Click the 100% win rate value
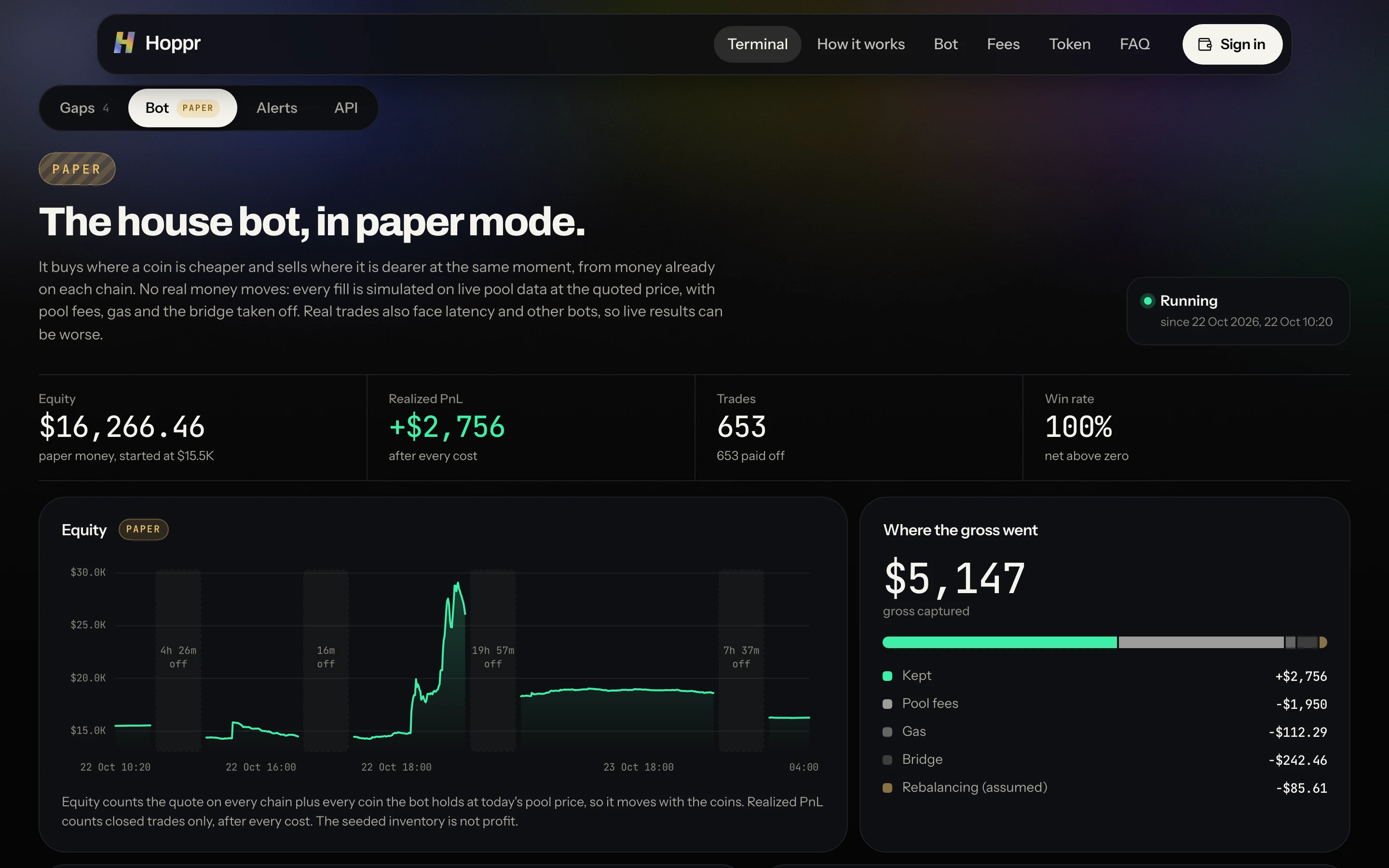1389x868 pixels. click(x=1078, y=427)
